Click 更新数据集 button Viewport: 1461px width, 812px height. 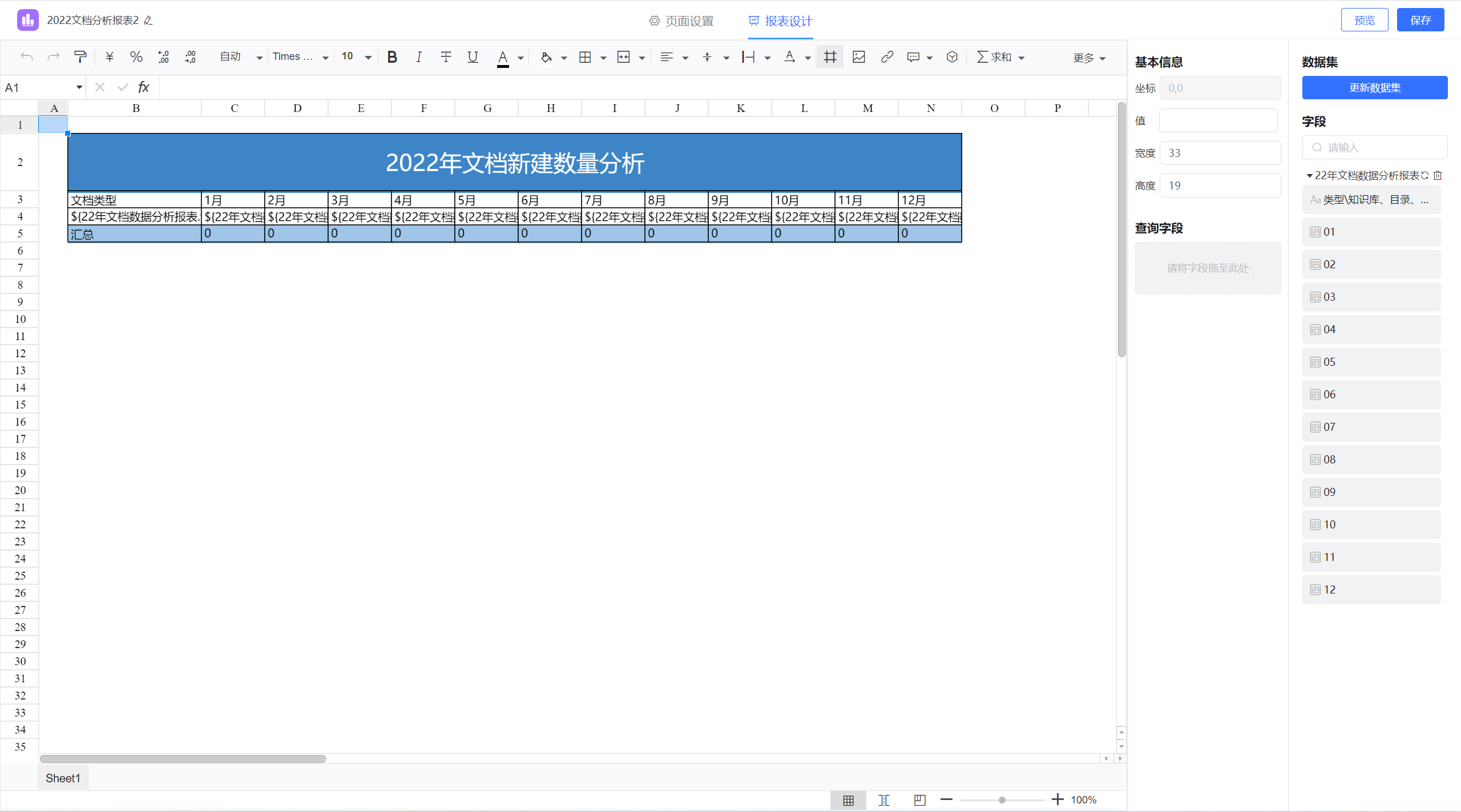(1375, 87)
